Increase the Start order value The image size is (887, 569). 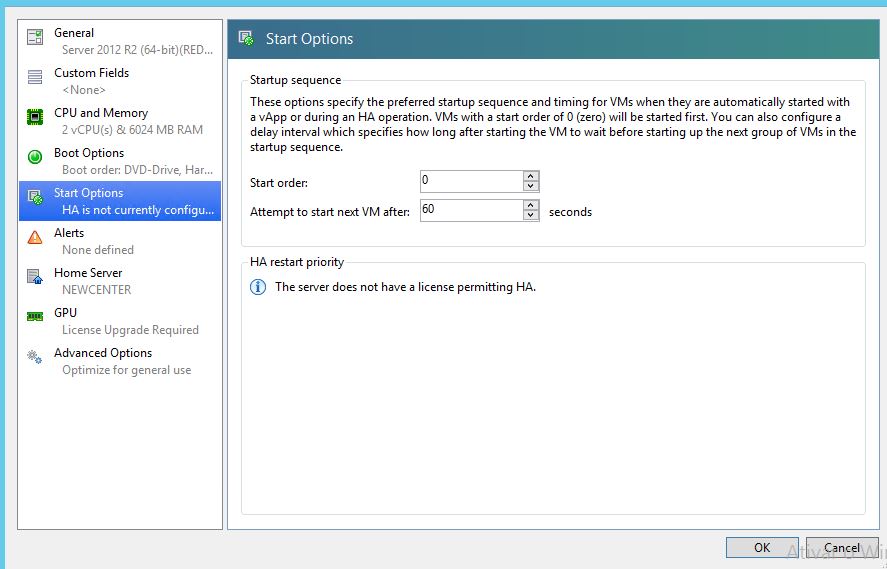[x=531, y=176]
